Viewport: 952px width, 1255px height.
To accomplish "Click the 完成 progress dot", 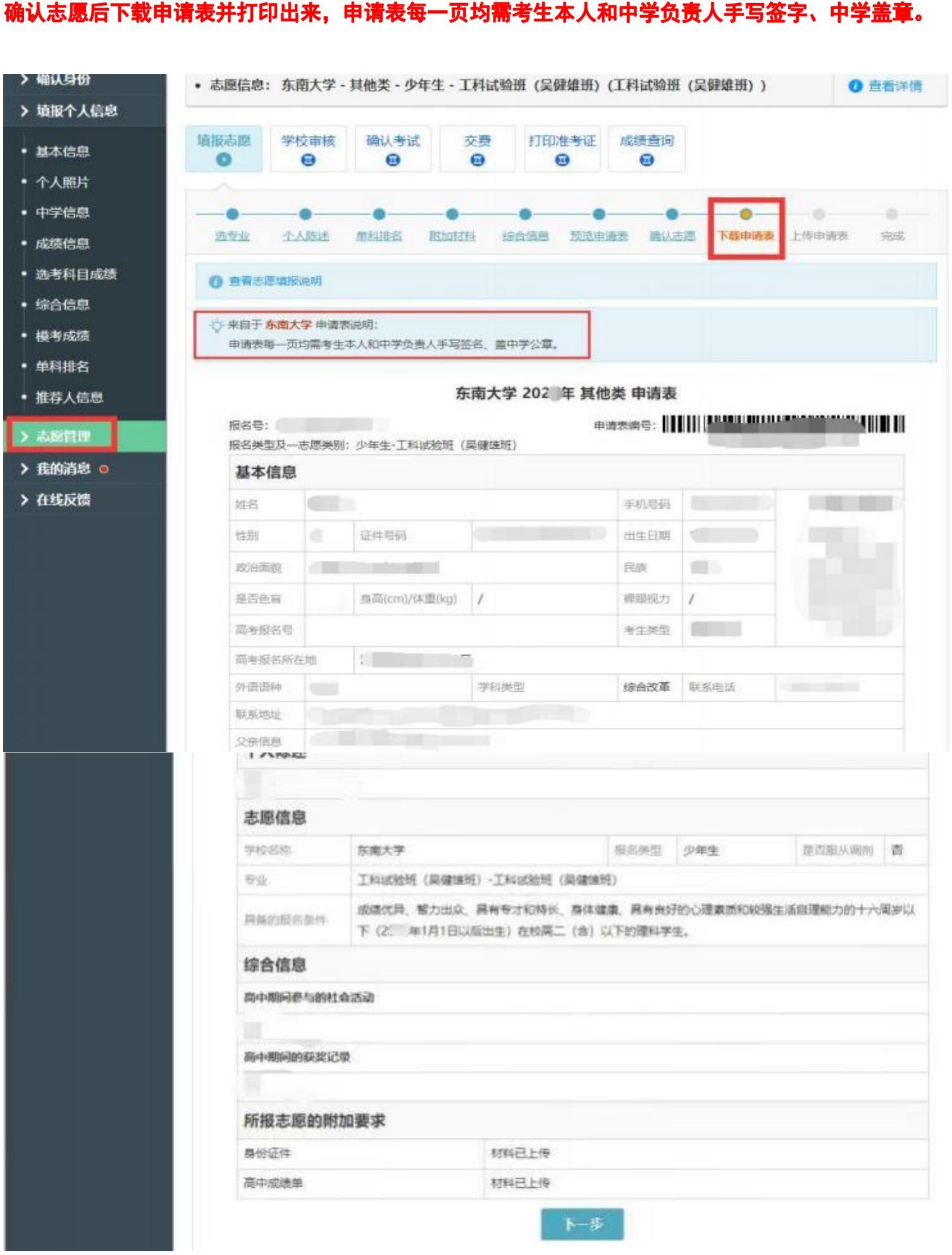I will click(x=892, y=215).
